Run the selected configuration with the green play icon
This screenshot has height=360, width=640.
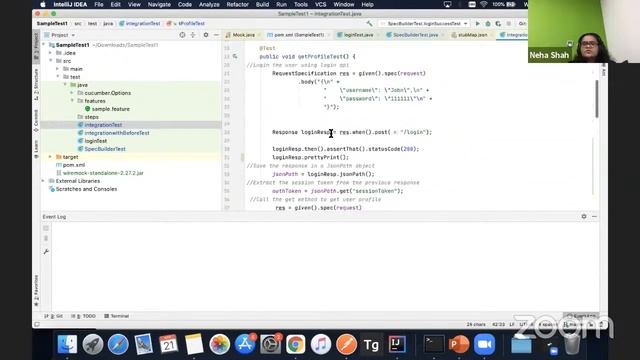(478, 24)
